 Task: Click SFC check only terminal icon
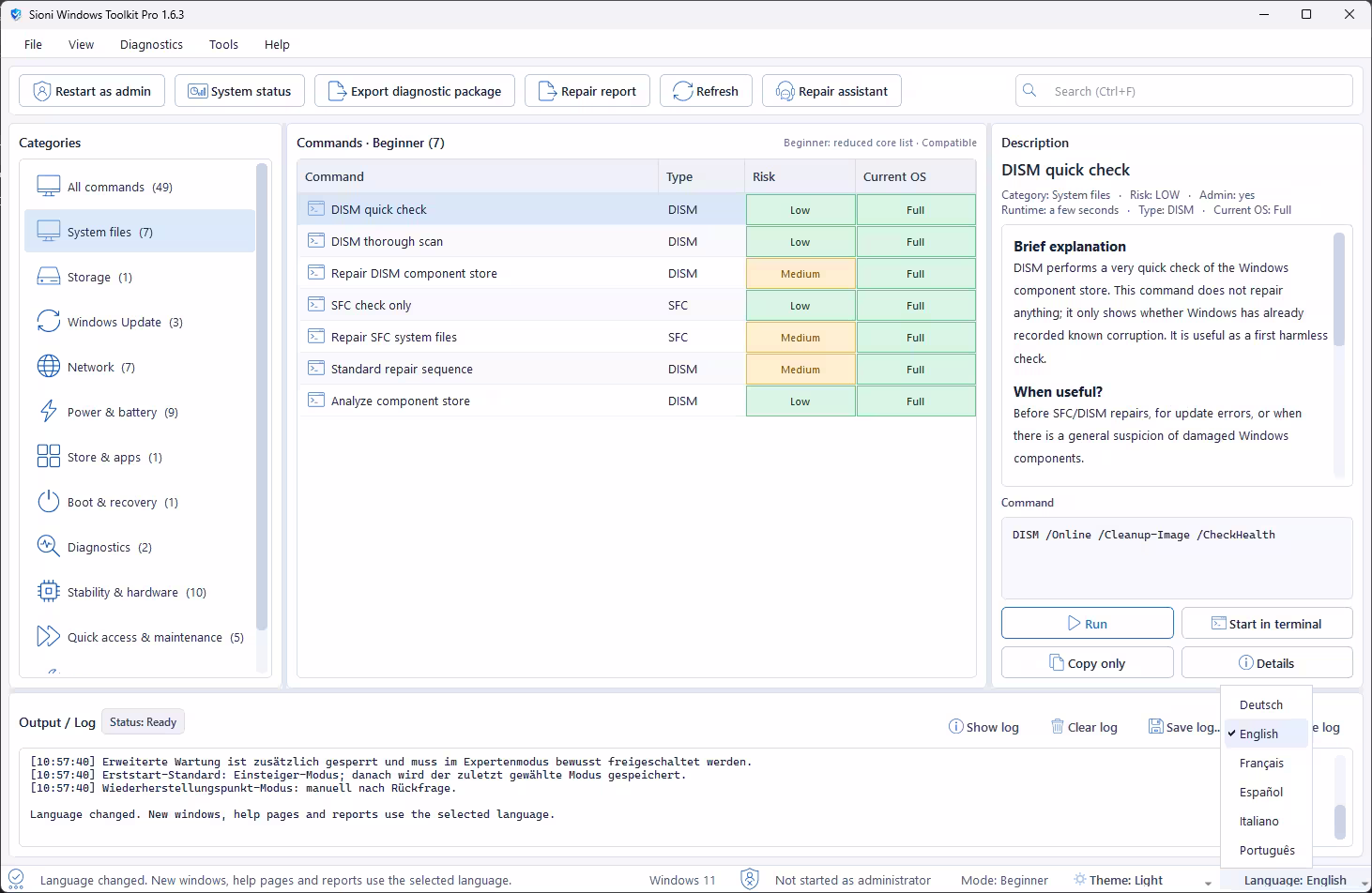316,305
